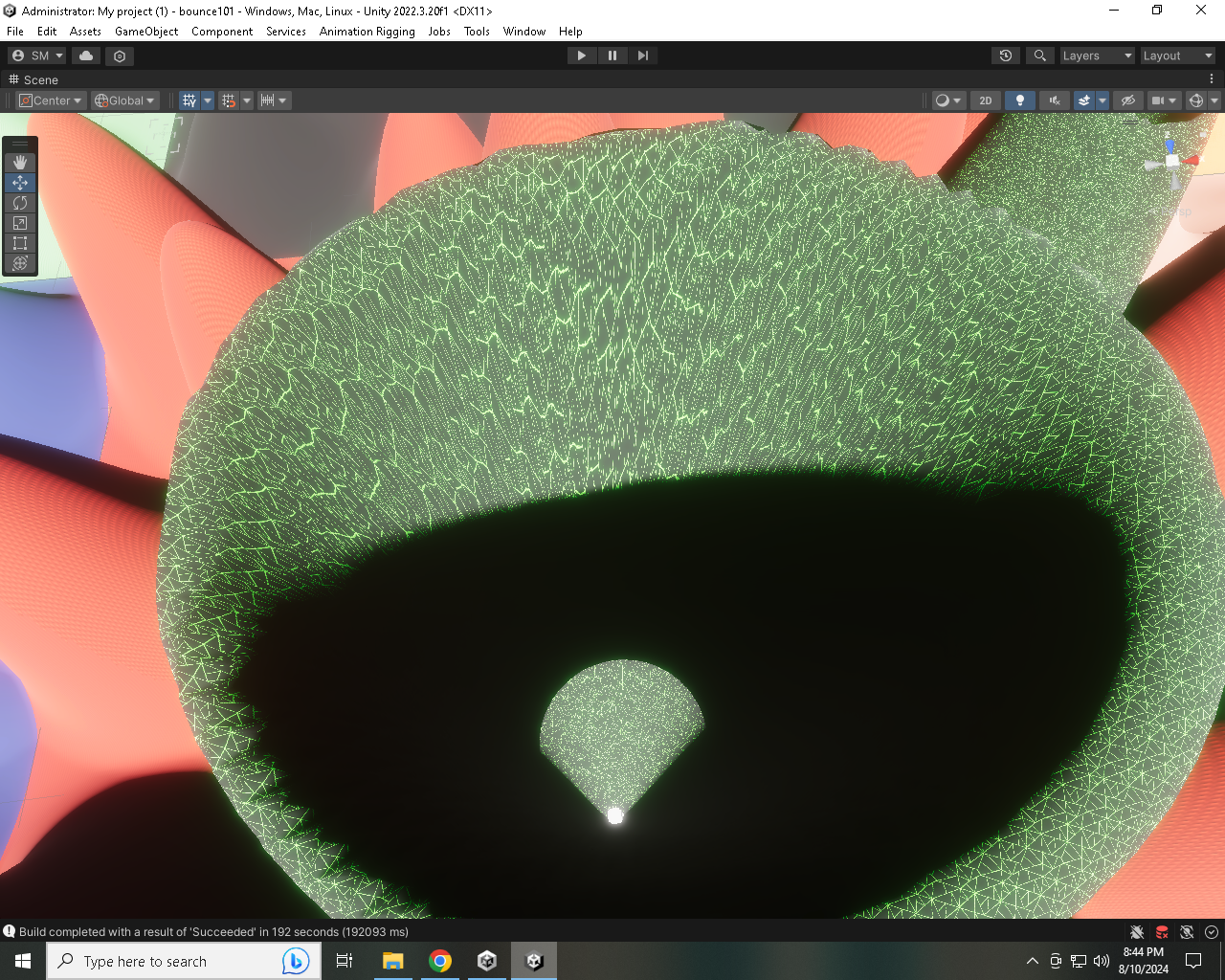
Task: Open the Window menu
Action: click(x=524, y=31)
